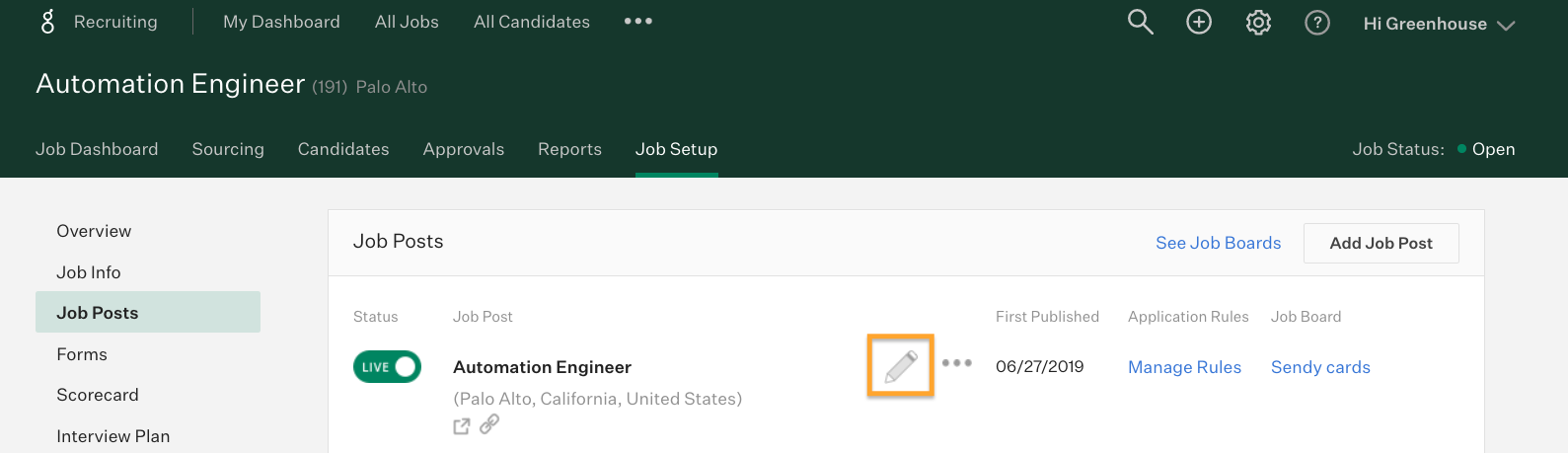Click the Add Job Post button
Viewport: 1568px width, 453px height.
(1381, 243)
